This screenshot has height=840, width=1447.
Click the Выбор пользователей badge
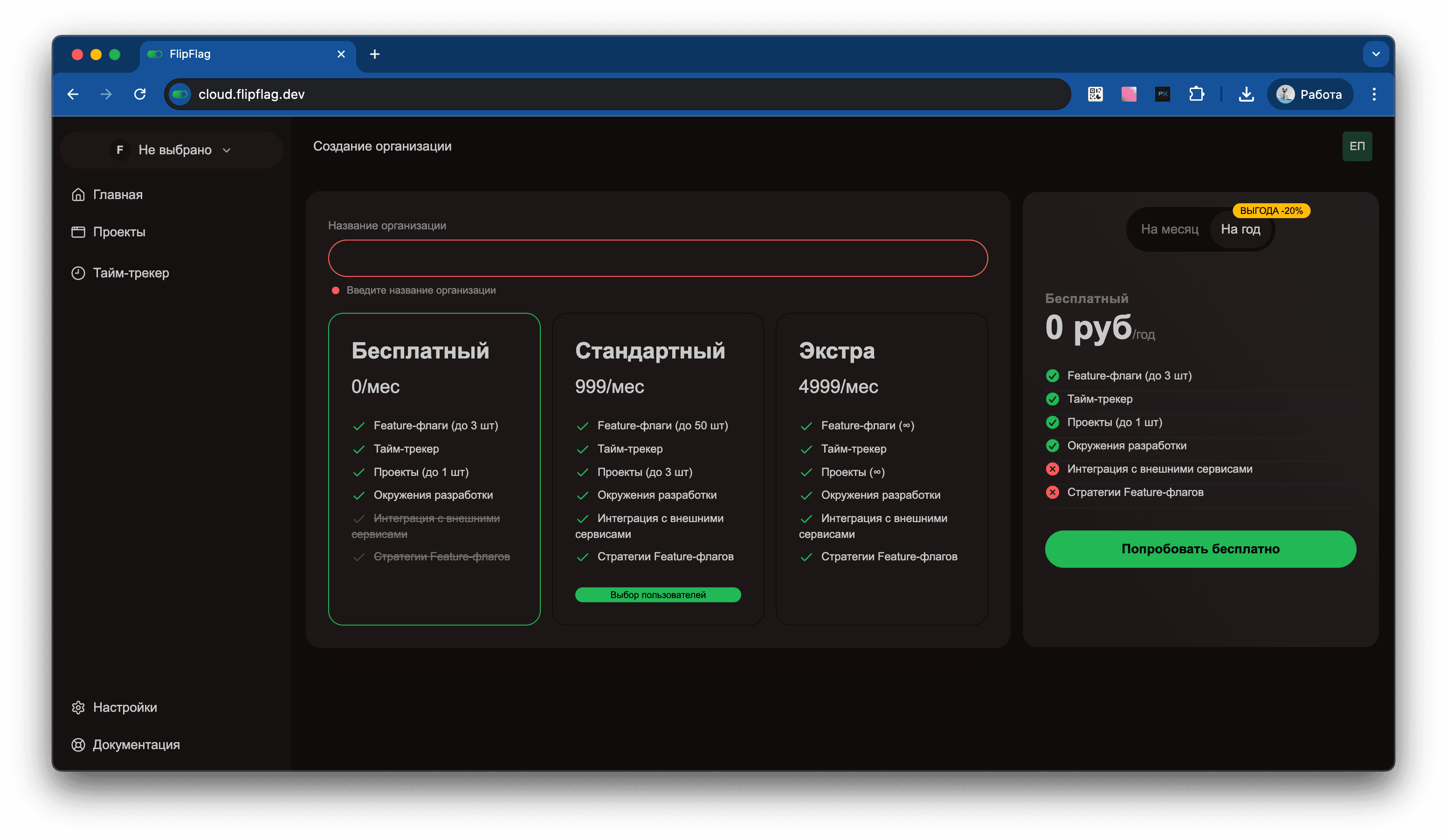(x=657, y=595)
